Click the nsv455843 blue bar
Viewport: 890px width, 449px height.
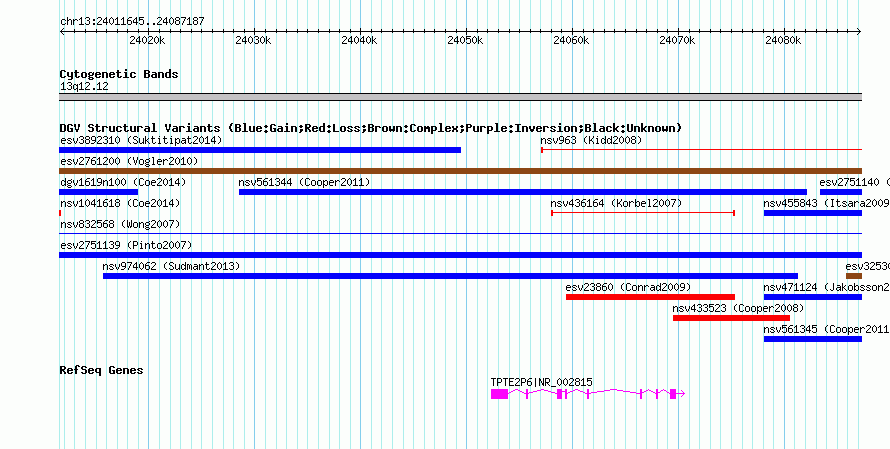click(813, 213)
